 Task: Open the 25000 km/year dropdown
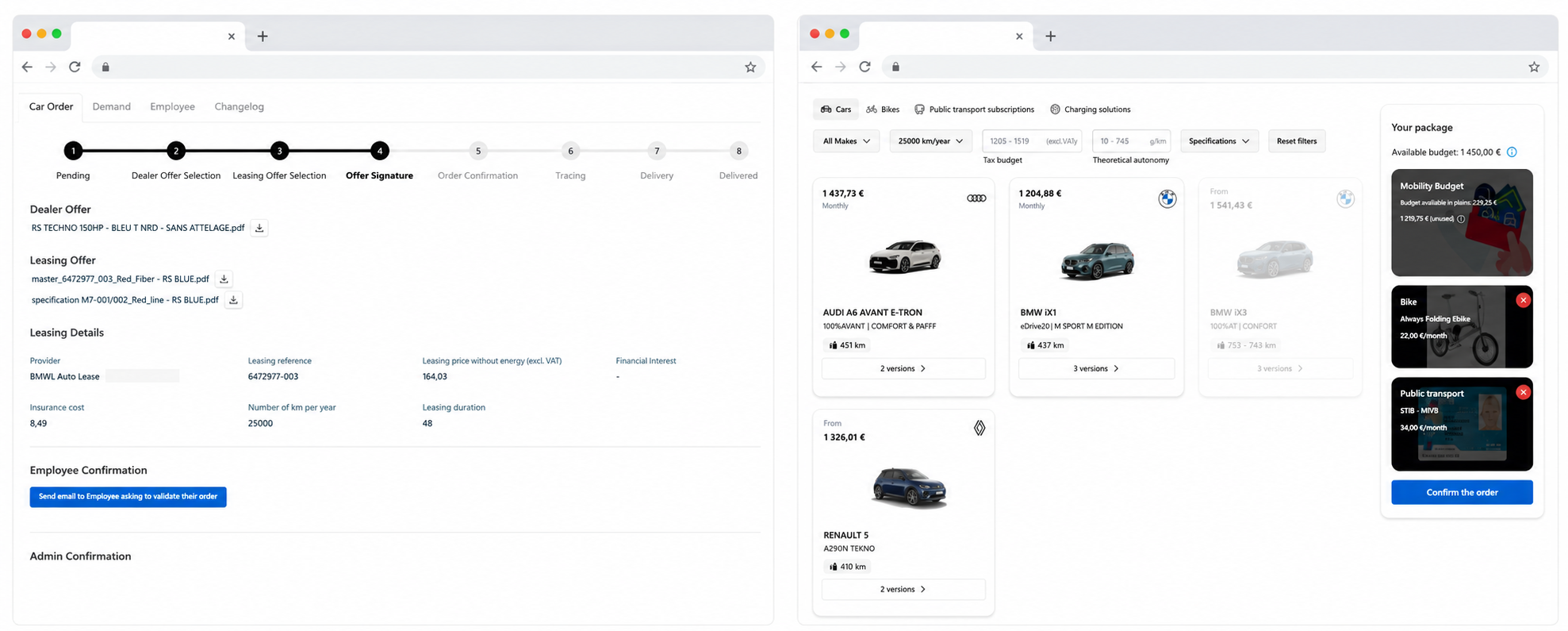click(x=930, y=141)
